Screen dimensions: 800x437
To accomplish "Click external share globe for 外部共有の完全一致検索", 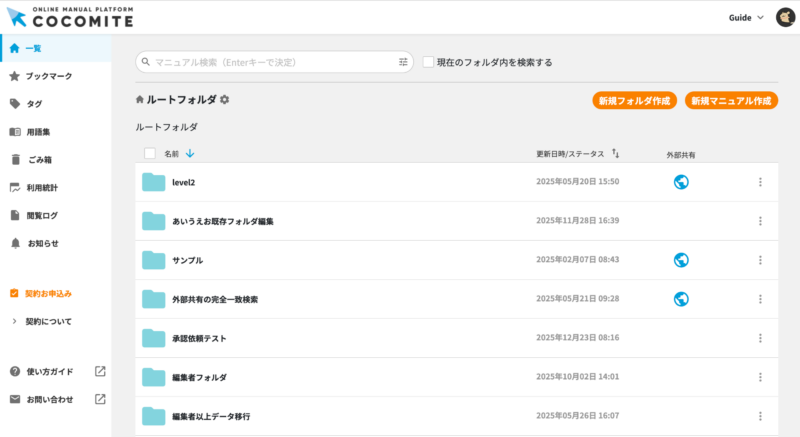I will [x=681, y=299].
